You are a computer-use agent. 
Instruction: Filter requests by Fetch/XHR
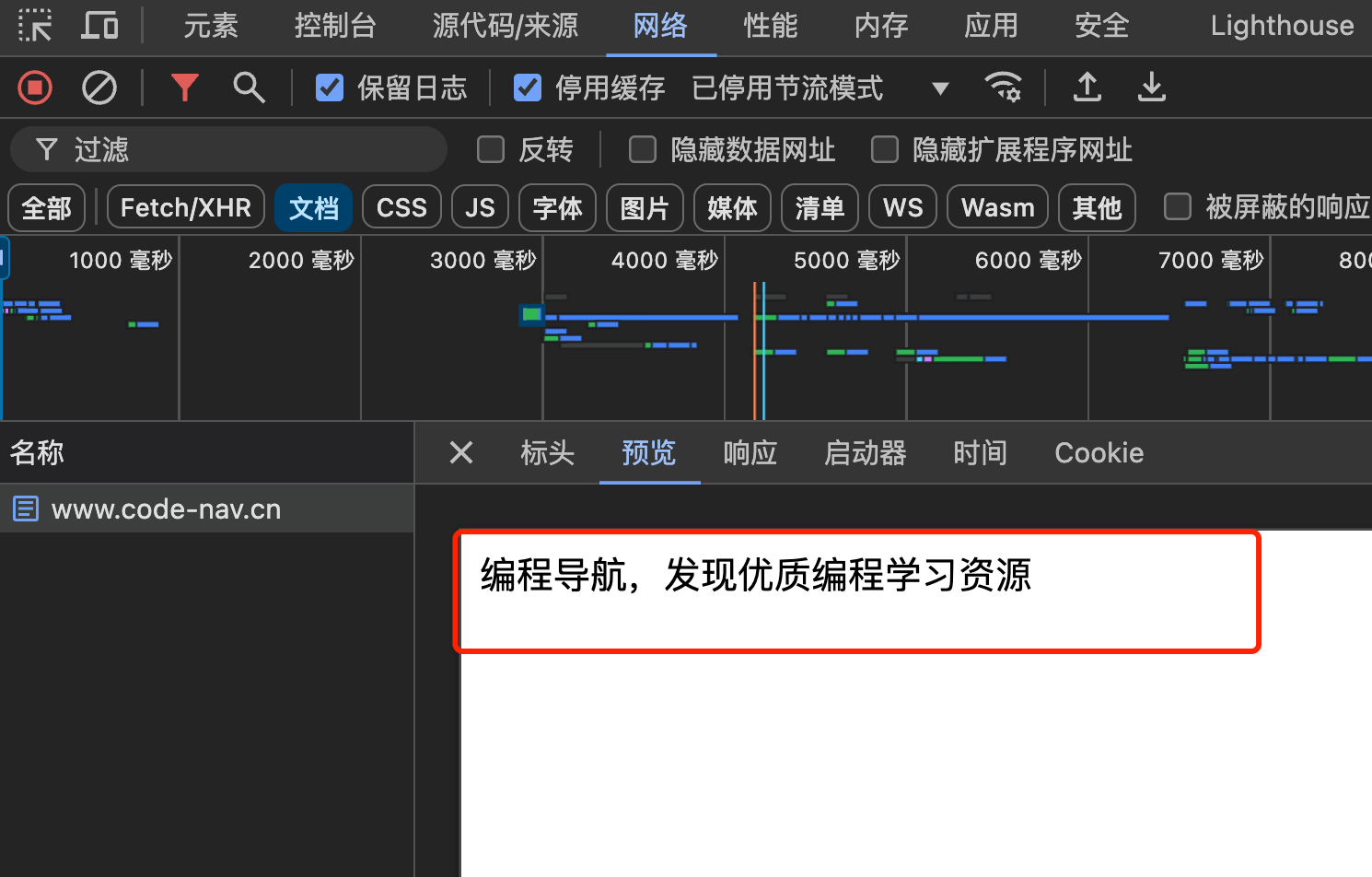tap(186, 207)
